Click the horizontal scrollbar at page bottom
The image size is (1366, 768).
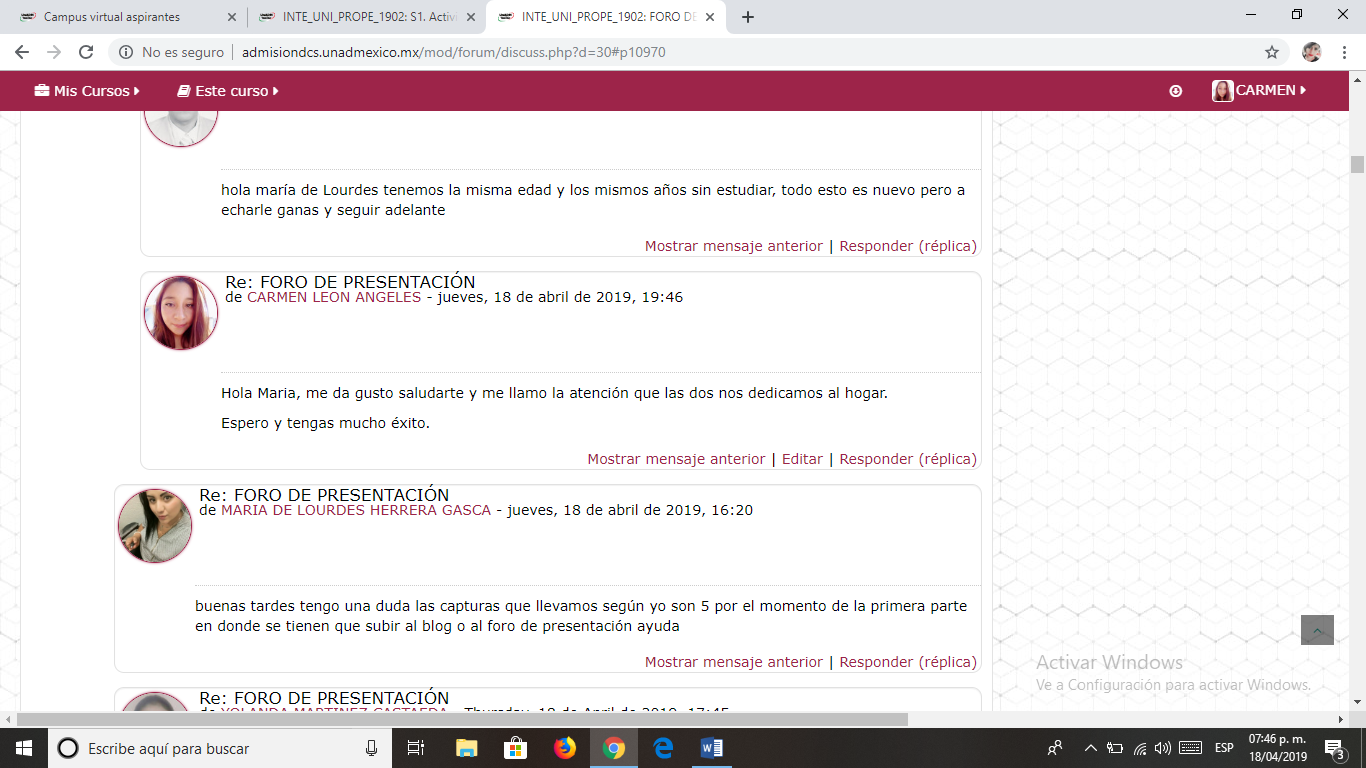(x=460, y=719)
